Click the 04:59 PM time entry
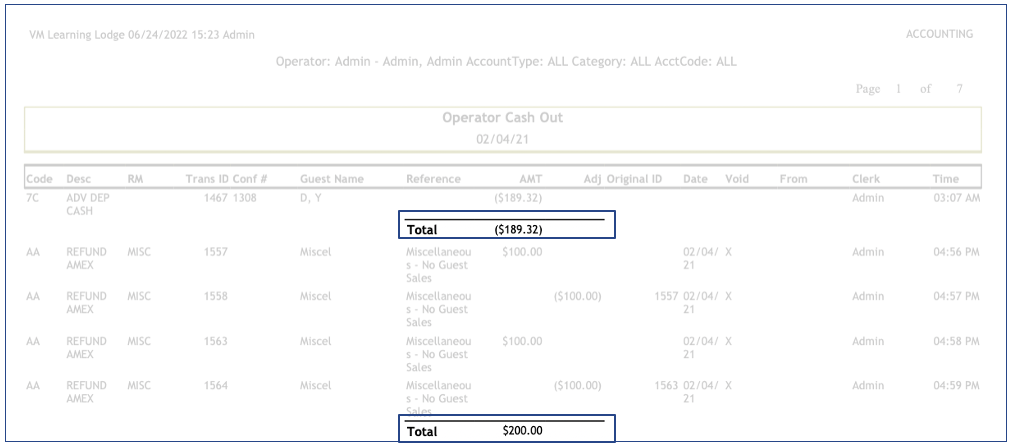Screen dimensions: 1012x447 point(955,386)
